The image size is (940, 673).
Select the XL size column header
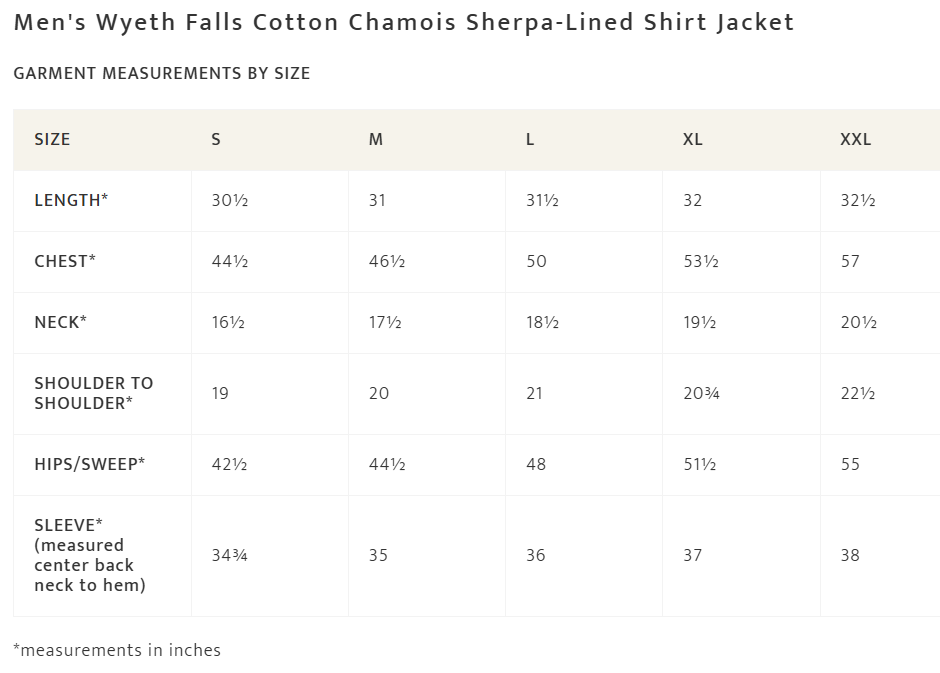point(693,140)
